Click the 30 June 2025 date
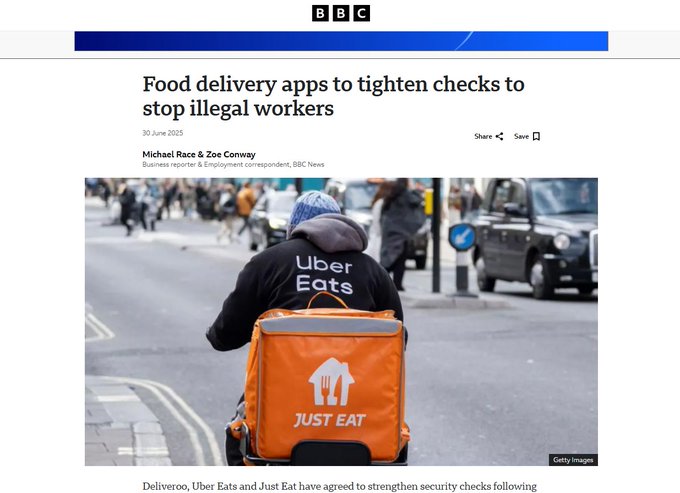Image resolution: width=680 pixels, height=493 pixels. click(163, 133)
